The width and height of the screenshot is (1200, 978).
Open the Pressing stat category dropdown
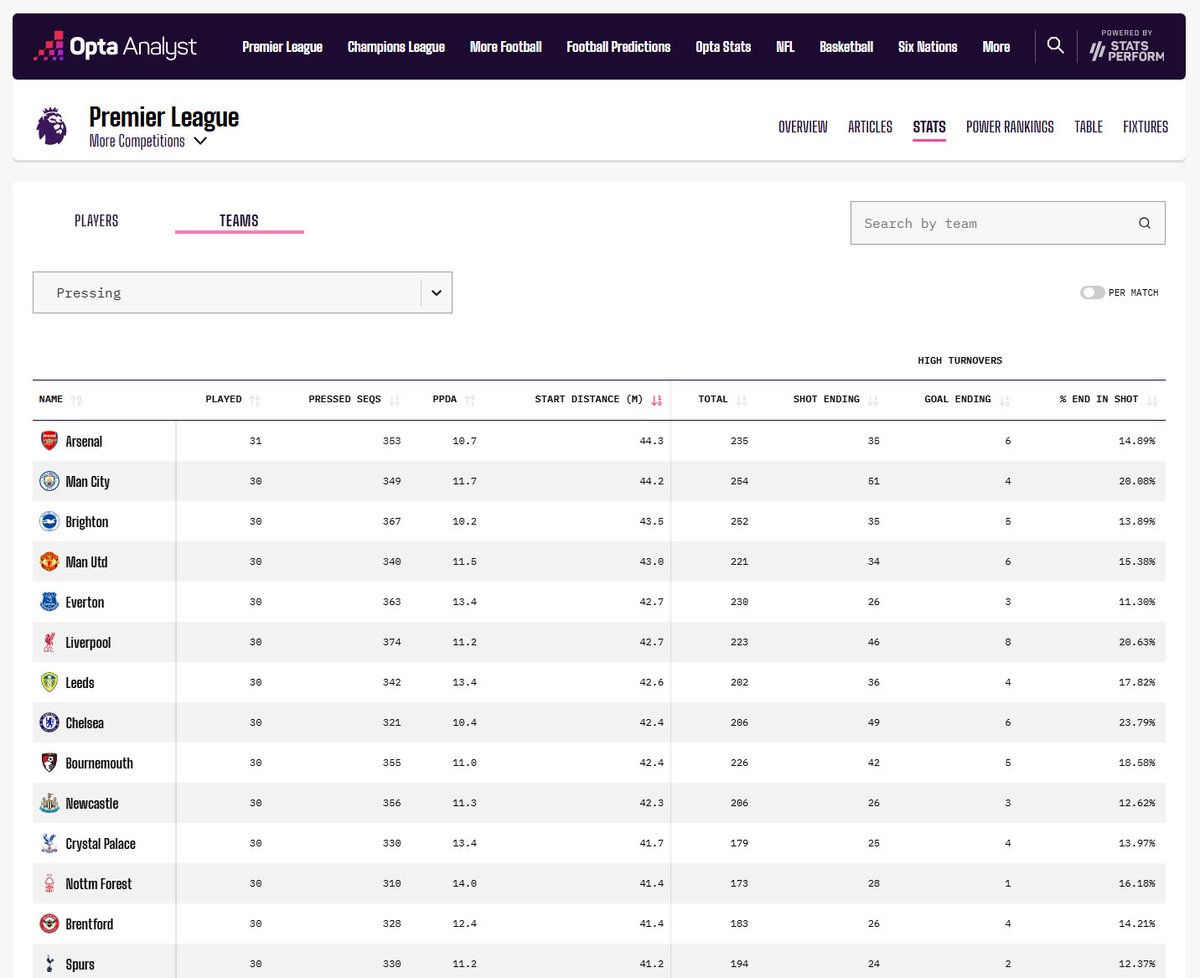242,292
